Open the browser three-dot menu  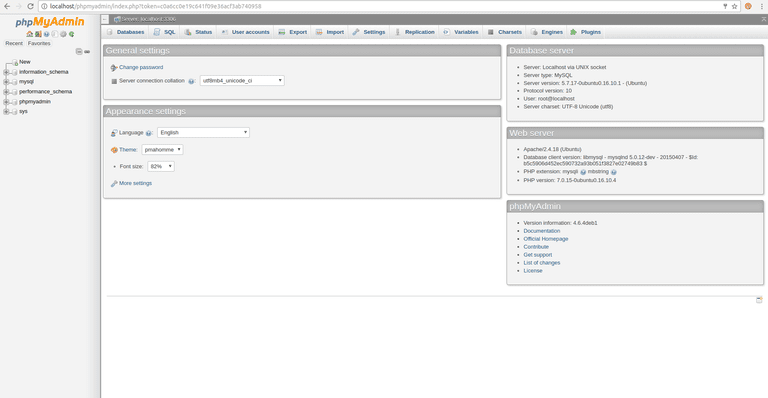coord(762,6)
